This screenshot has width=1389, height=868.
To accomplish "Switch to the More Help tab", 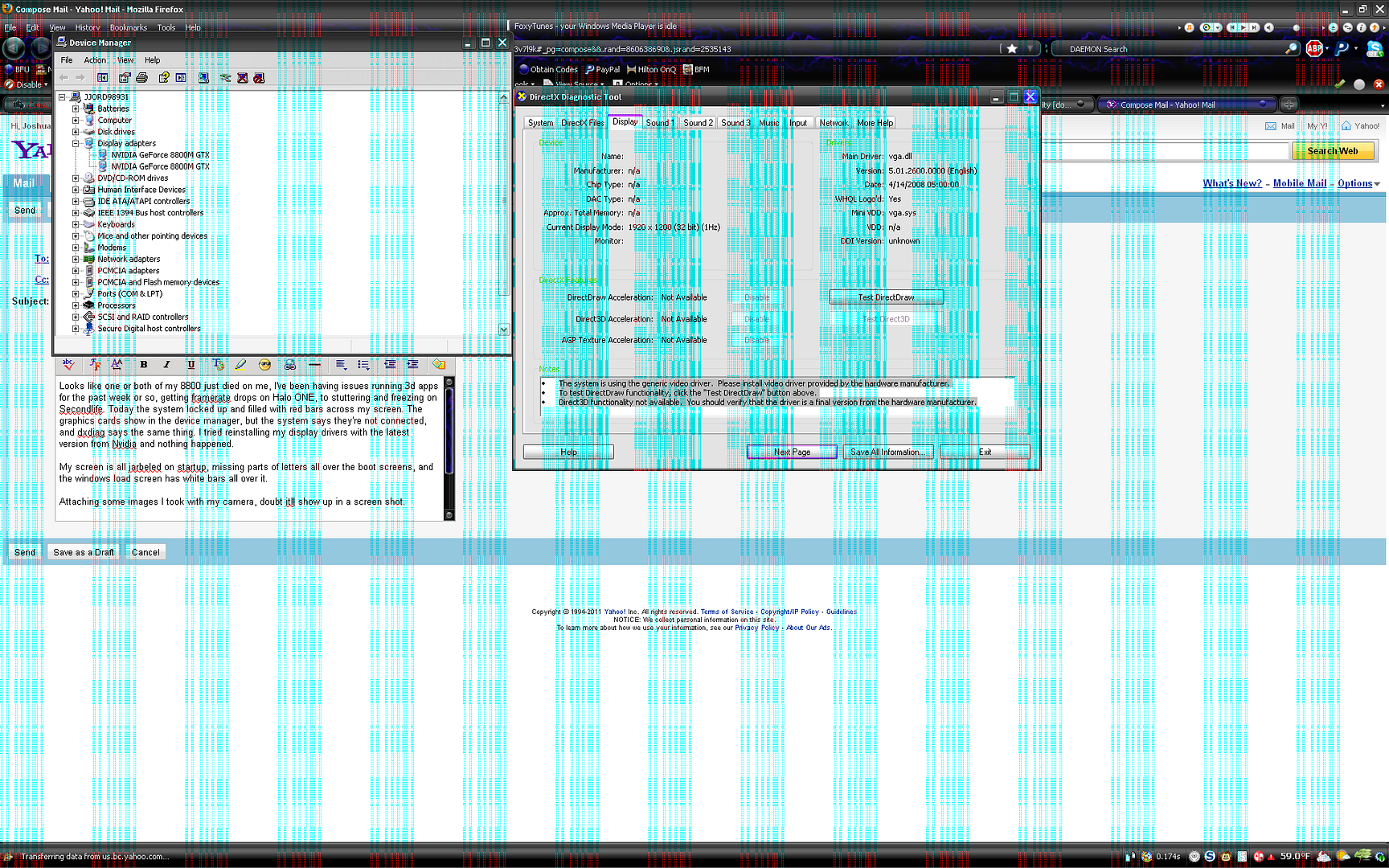I will (875, 123).
